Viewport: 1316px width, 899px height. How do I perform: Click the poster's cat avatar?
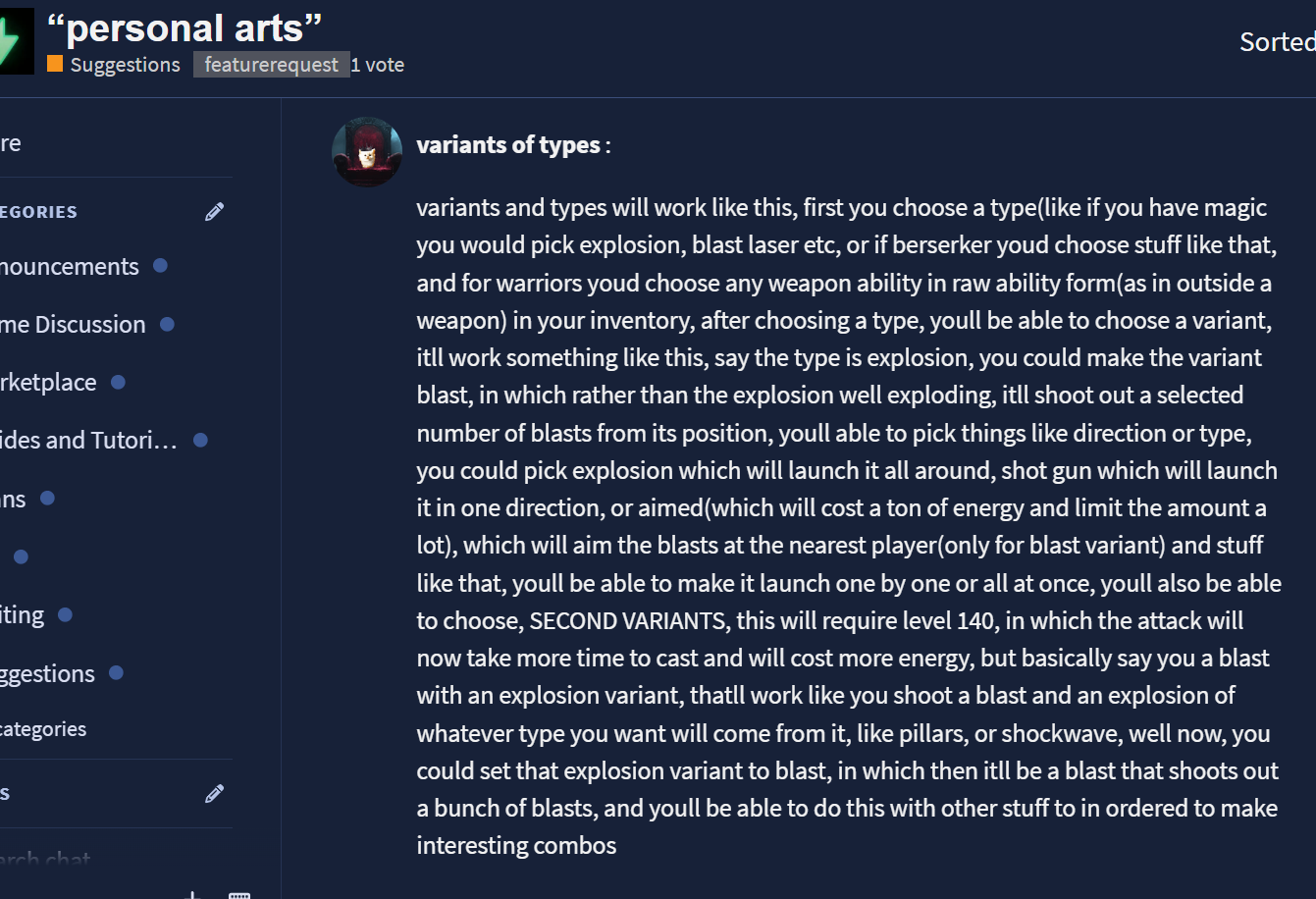(367, 152)
